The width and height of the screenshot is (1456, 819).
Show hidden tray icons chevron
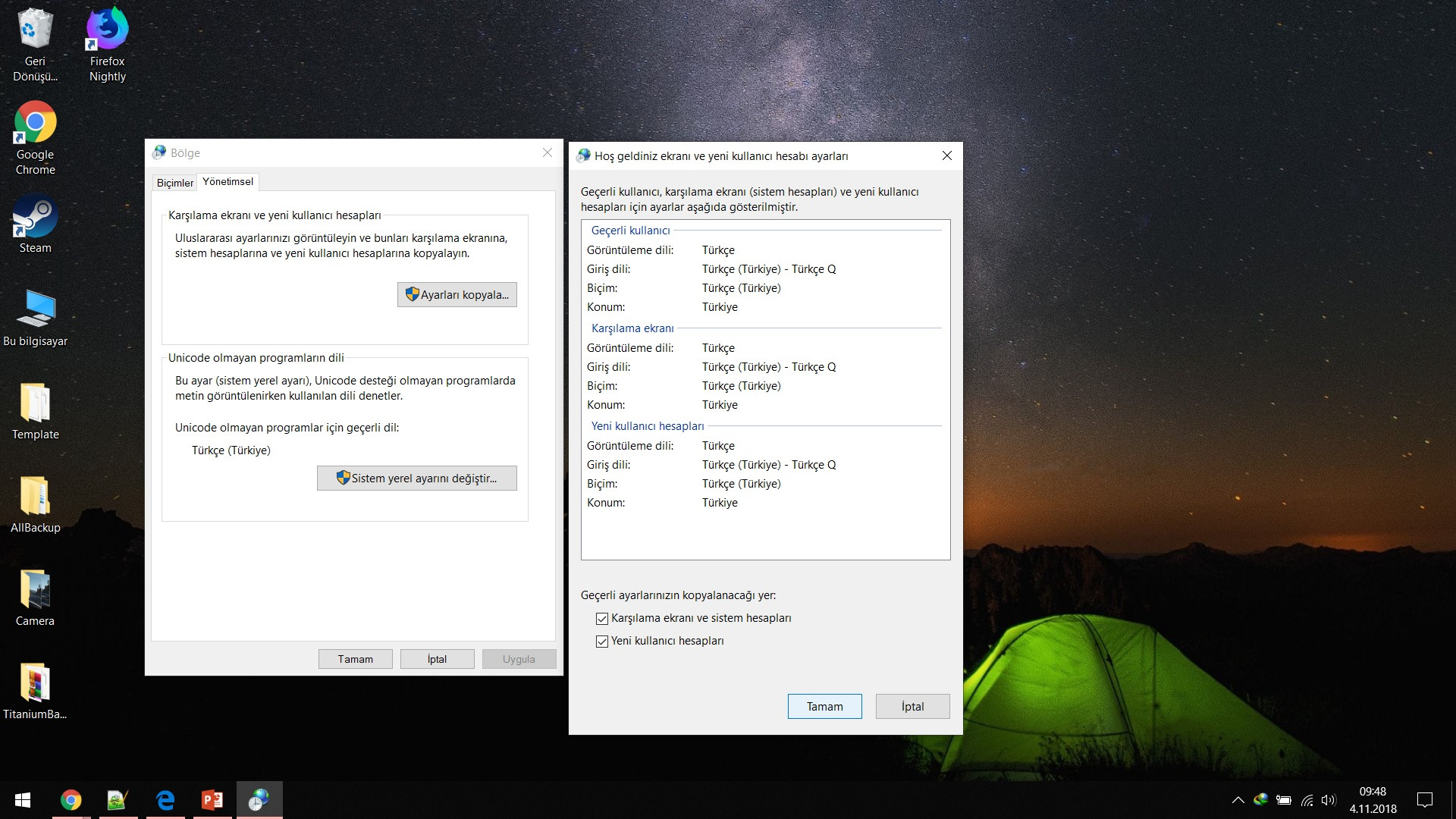[1238, 800]
